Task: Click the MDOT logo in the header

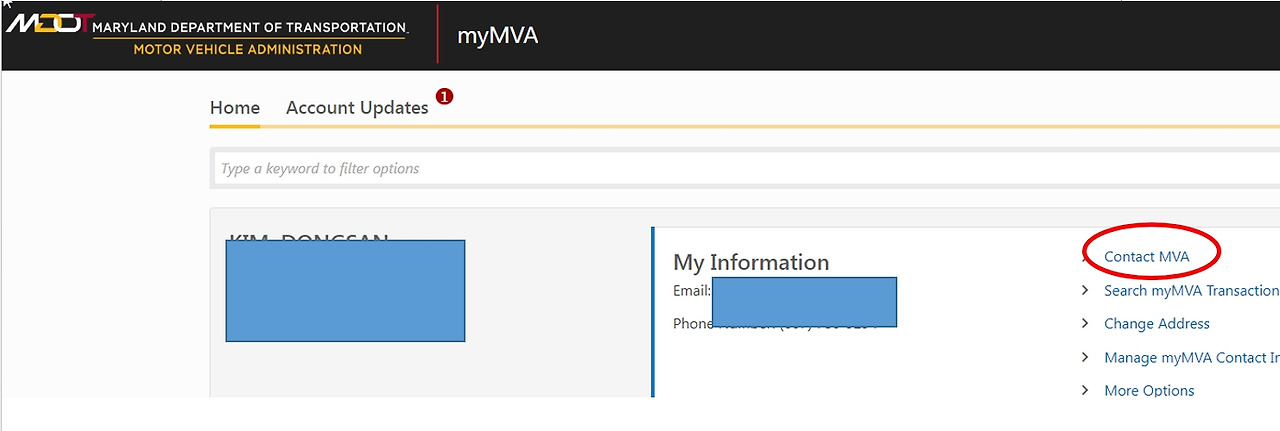Action: click(48, 22)
